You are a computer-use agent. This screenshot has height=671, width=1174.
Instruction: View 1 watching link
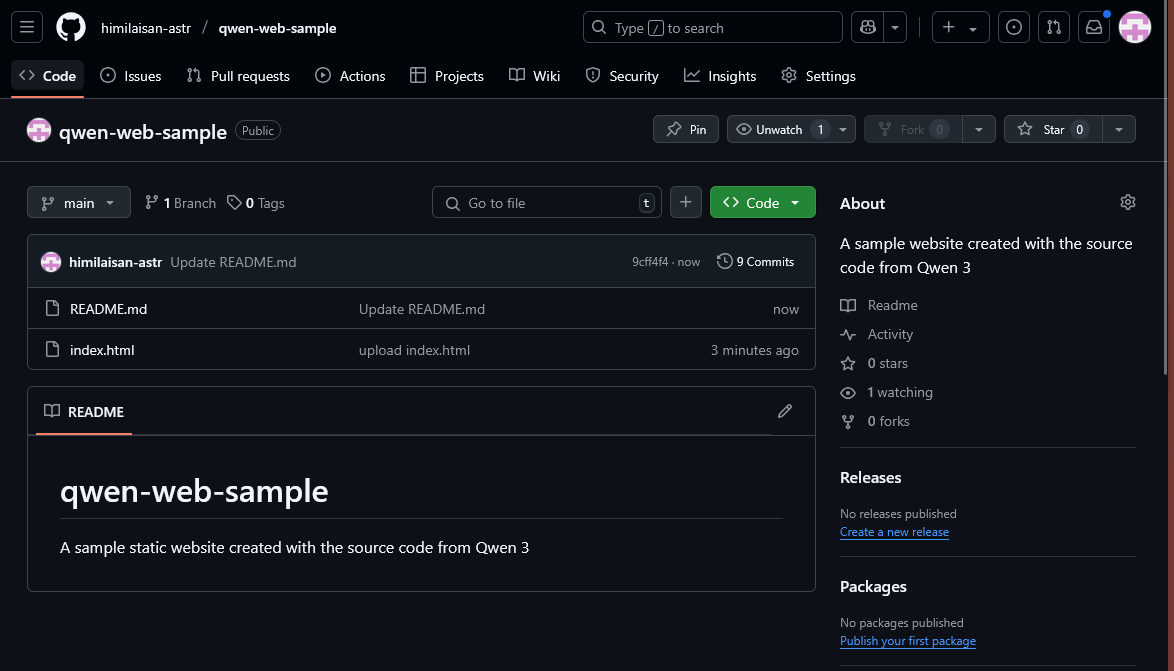click(x=886, y=392)
